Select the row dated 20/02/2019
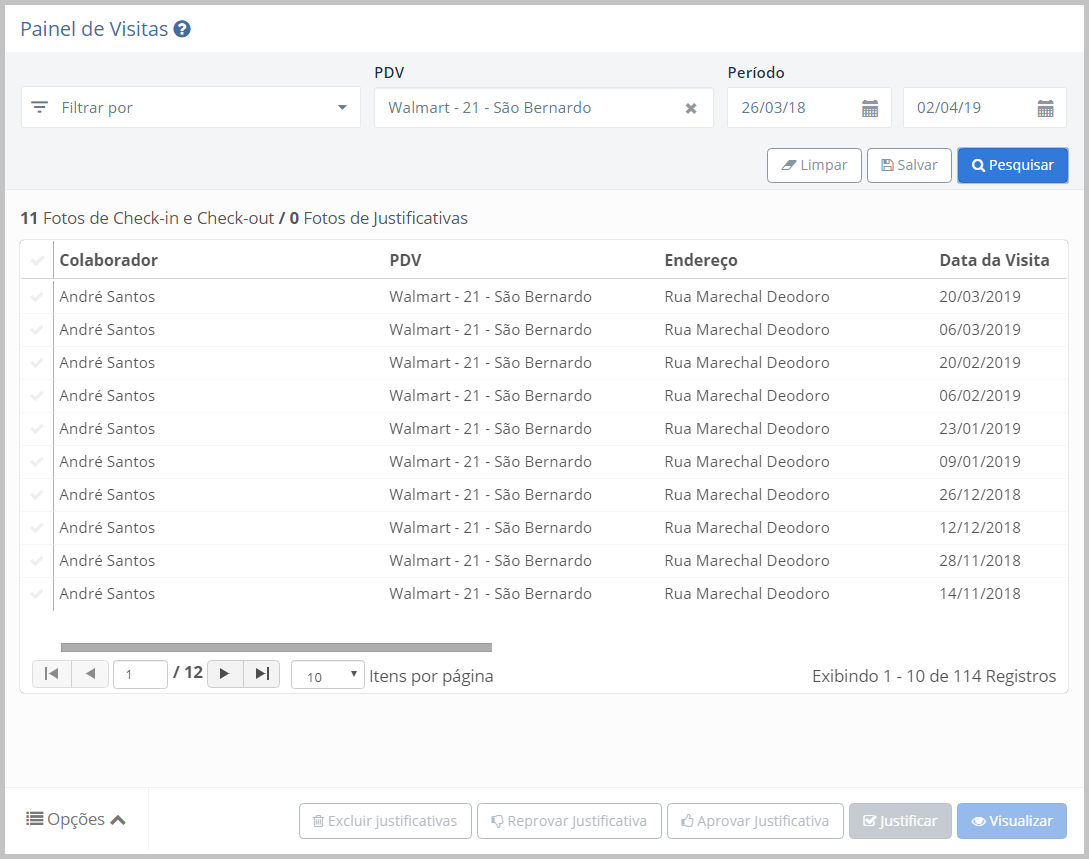Image resolution: width=1089 pixels, height=859 pixels. tap(37, 362)
